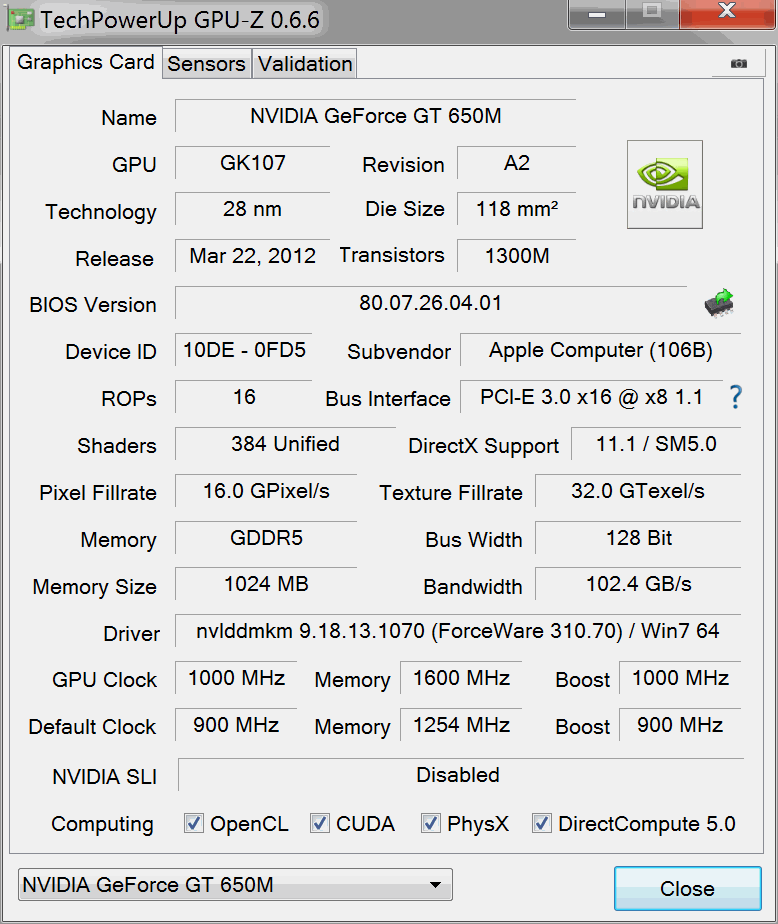Click the Shaders field 384 Unified
Image resolution: width=778 pixels, height=924 pixels.
pyautogui.click(x=285, y=444)
